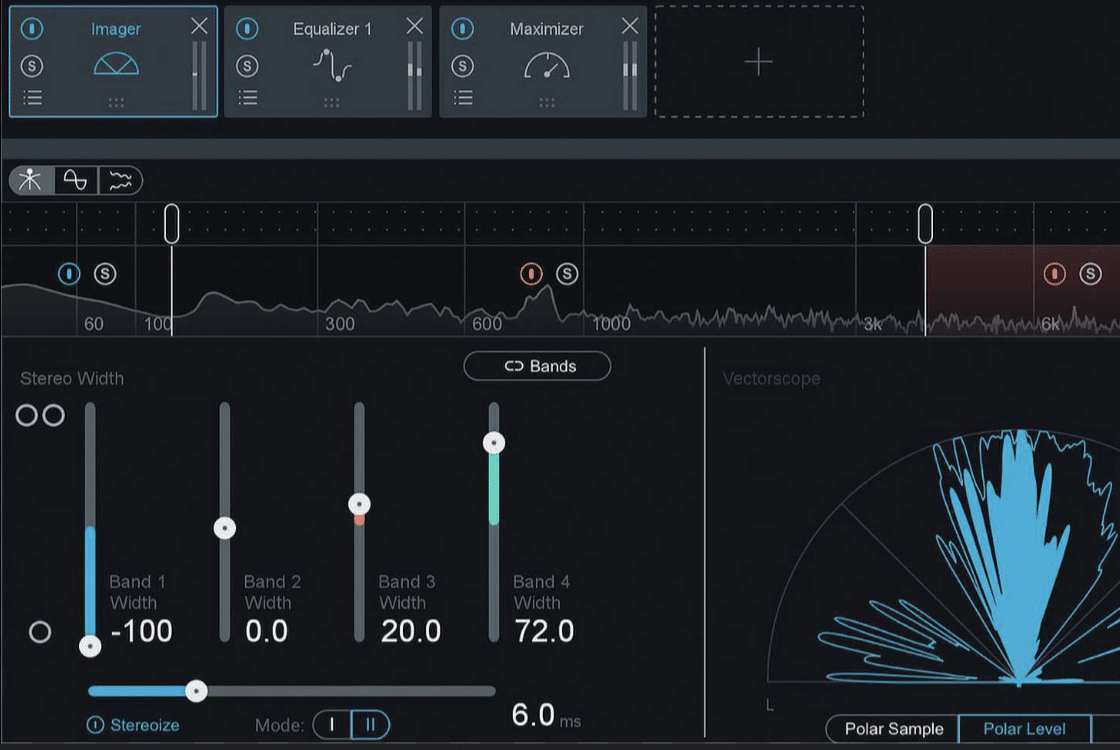Image resolution: width=1120 pixels, height=750 pixels.
Task: Select Stereoize Mode I
Action: [x=332, y=725]
